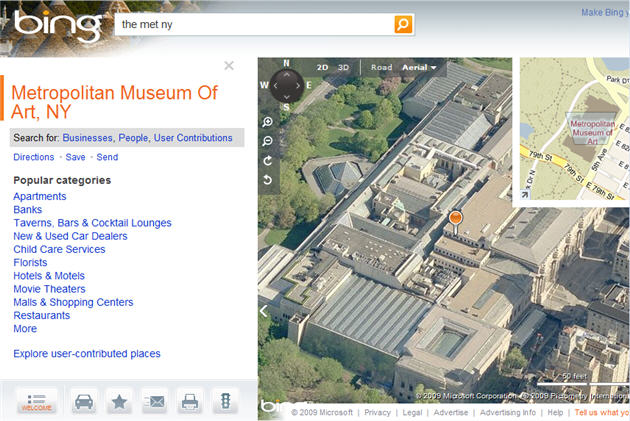This screenshot has width=630, height=421.
Task: Open Taverns, Bars & Cocktail Lounges category
Action: 92,223
